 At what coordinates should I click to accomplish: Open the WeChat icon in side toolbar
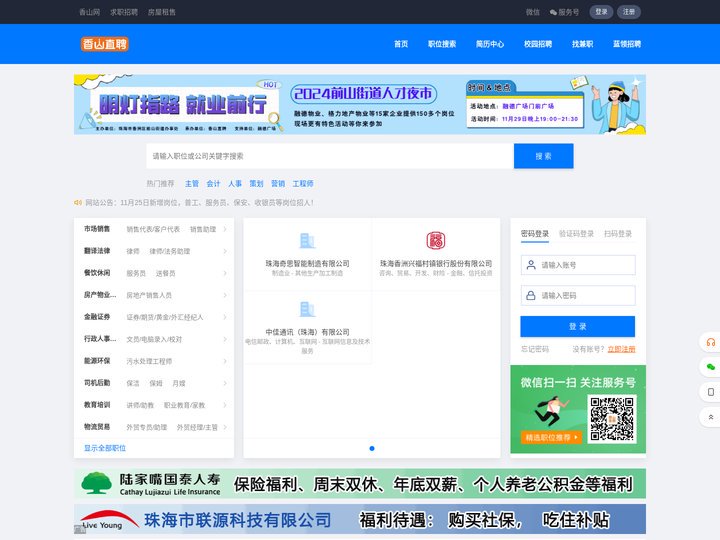tap(711, 367)
